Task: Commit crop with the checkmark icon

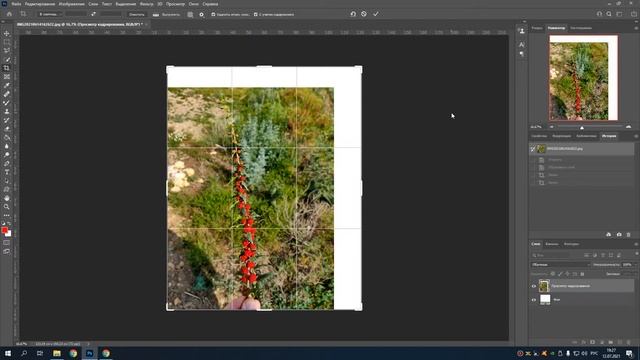Action: point(376,14)
